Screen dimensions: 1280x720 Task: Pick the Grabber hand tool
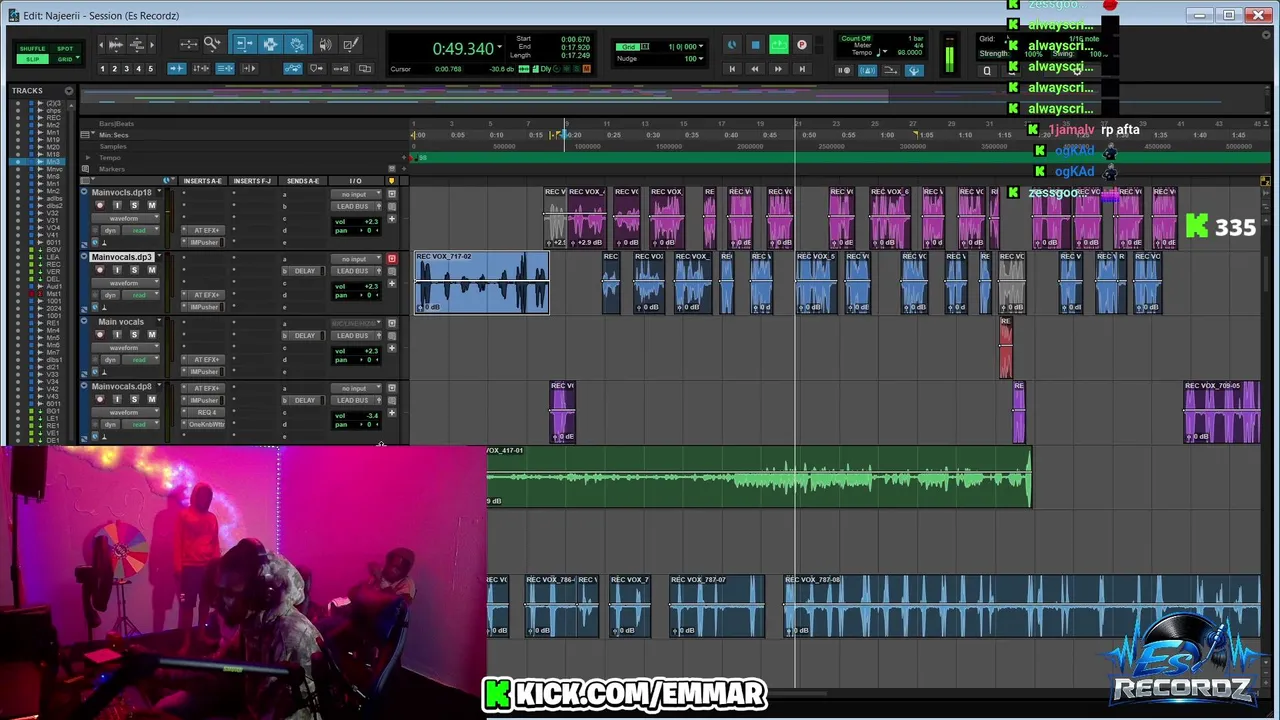coord(297,44)
